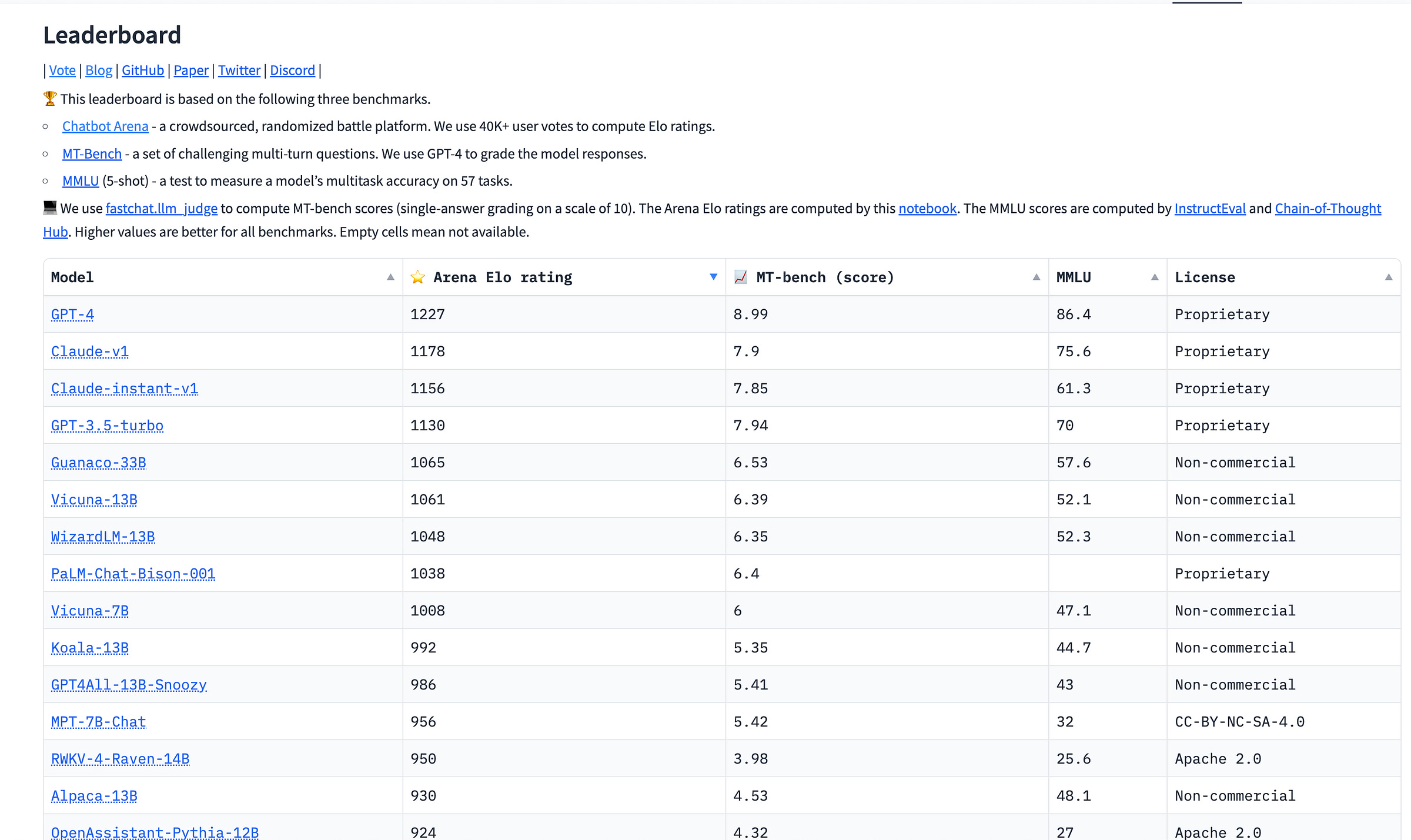This screenshot has width=1411, height=840.
Task: Select Proprietary license in PaLM-Chat-Bison-001 row
Action: 1222,574
